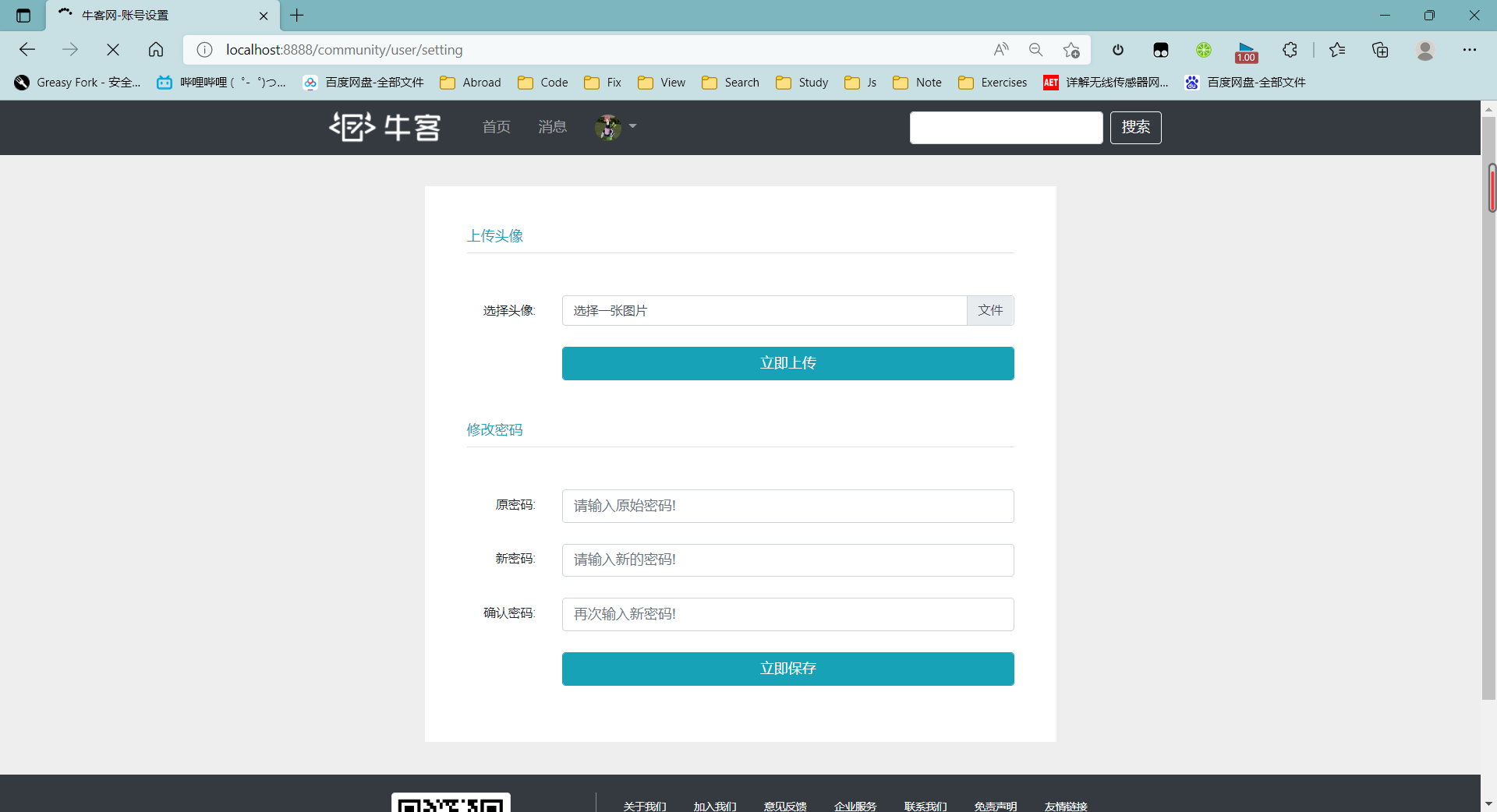Go to browser home page icon
Screen dimensions: 1497x812
(156, 50)
